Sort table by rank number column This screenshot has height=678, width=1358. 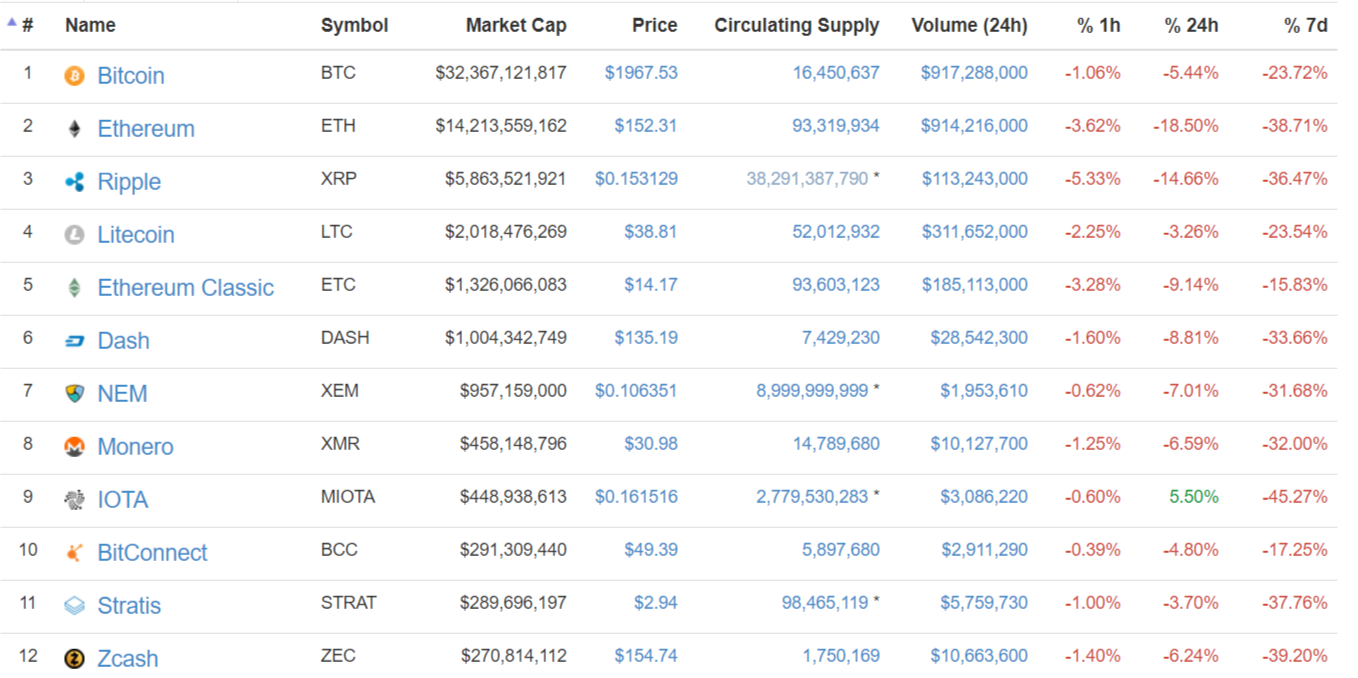point(27,25)
